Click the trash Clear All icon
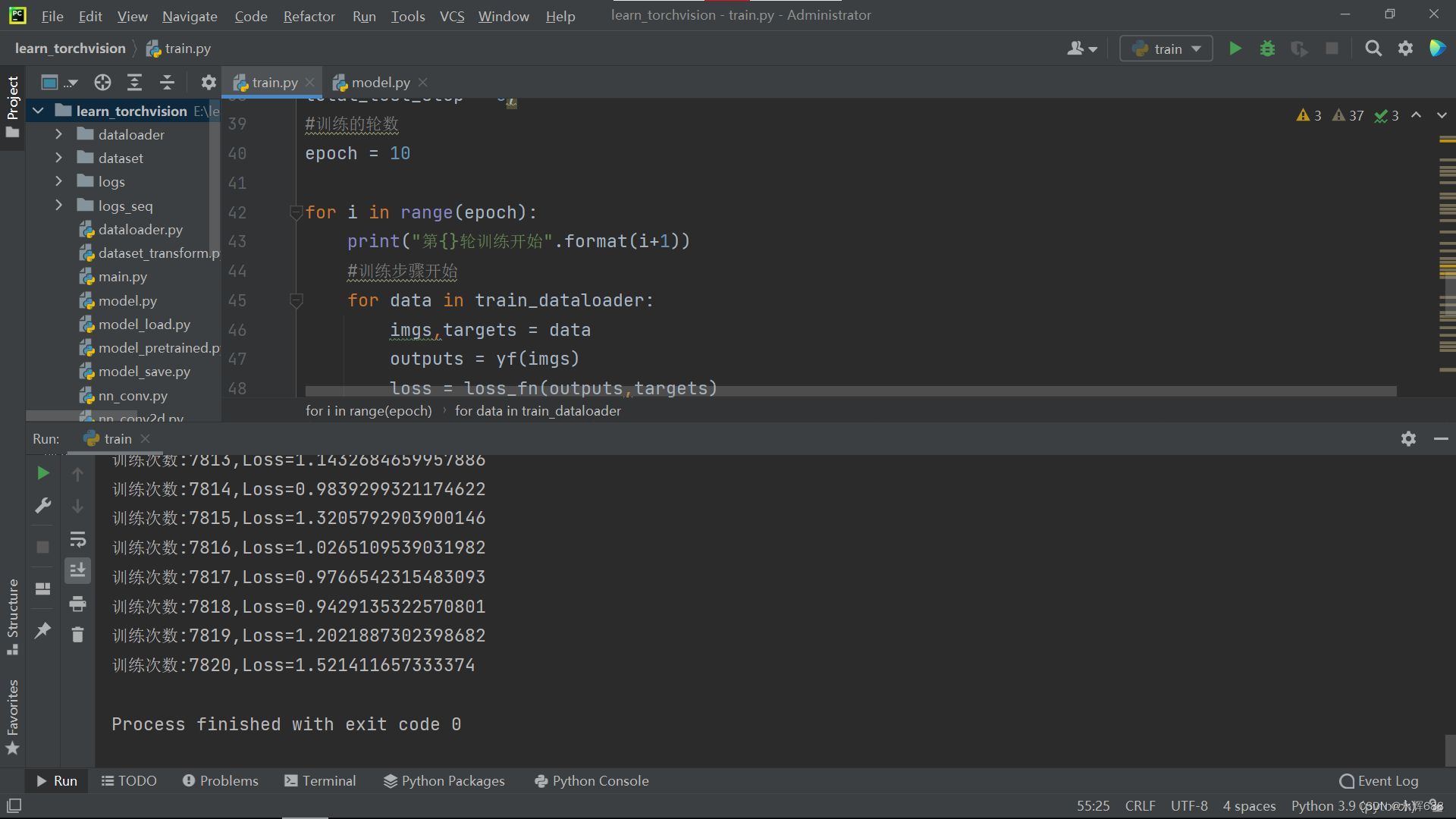This screenshot has width=1456, height=819. click(x=77, y=635)
